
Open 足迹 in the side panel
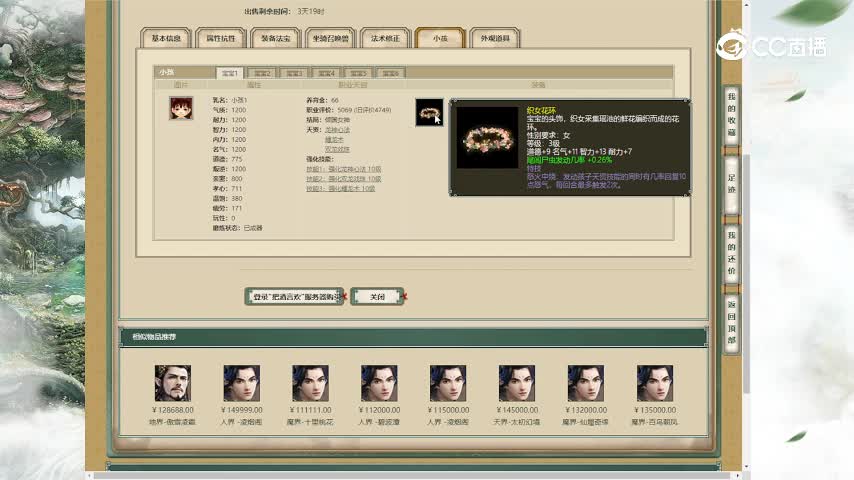(x=731, y=184)
